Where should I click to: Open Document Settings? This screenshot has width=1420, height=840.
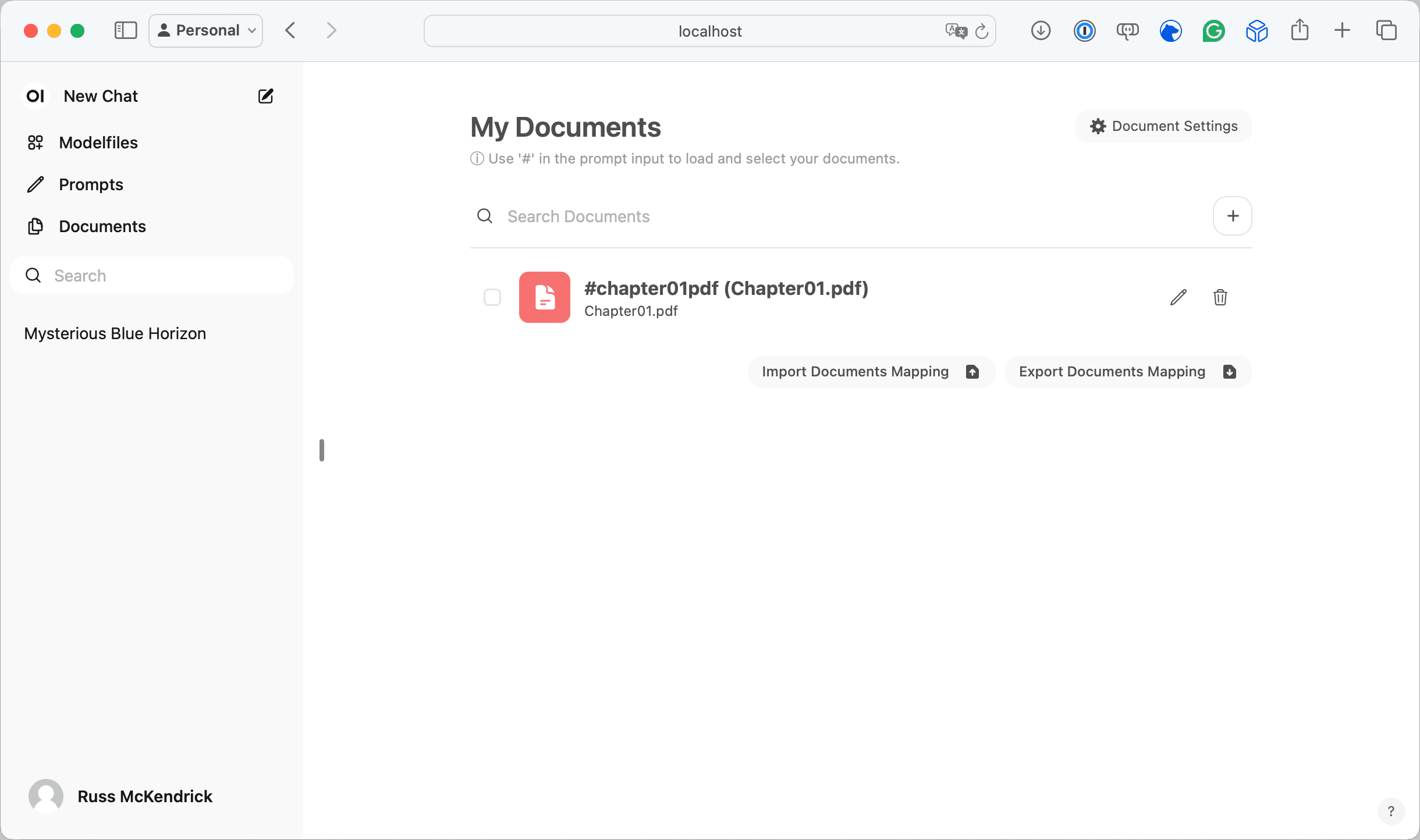[x=1163, y=126]
